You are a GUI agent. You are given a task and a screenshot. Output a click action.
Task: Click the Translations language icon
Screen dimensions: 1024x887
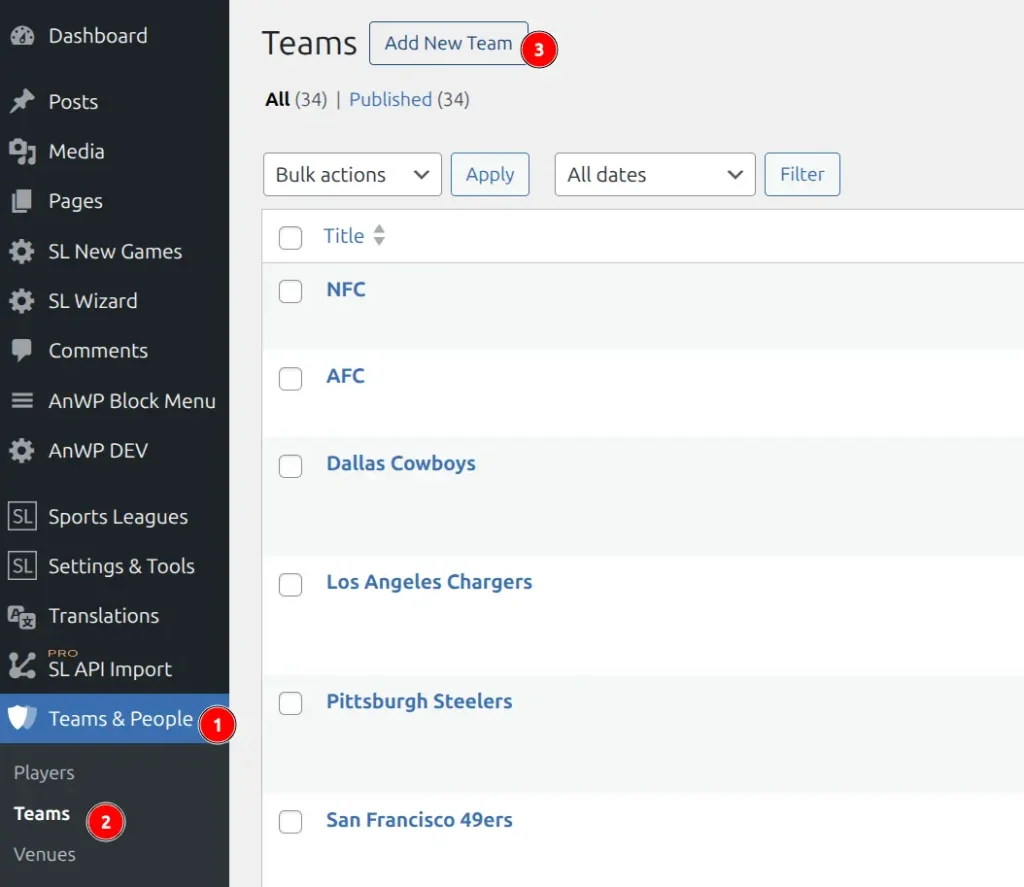click(22, 616)
